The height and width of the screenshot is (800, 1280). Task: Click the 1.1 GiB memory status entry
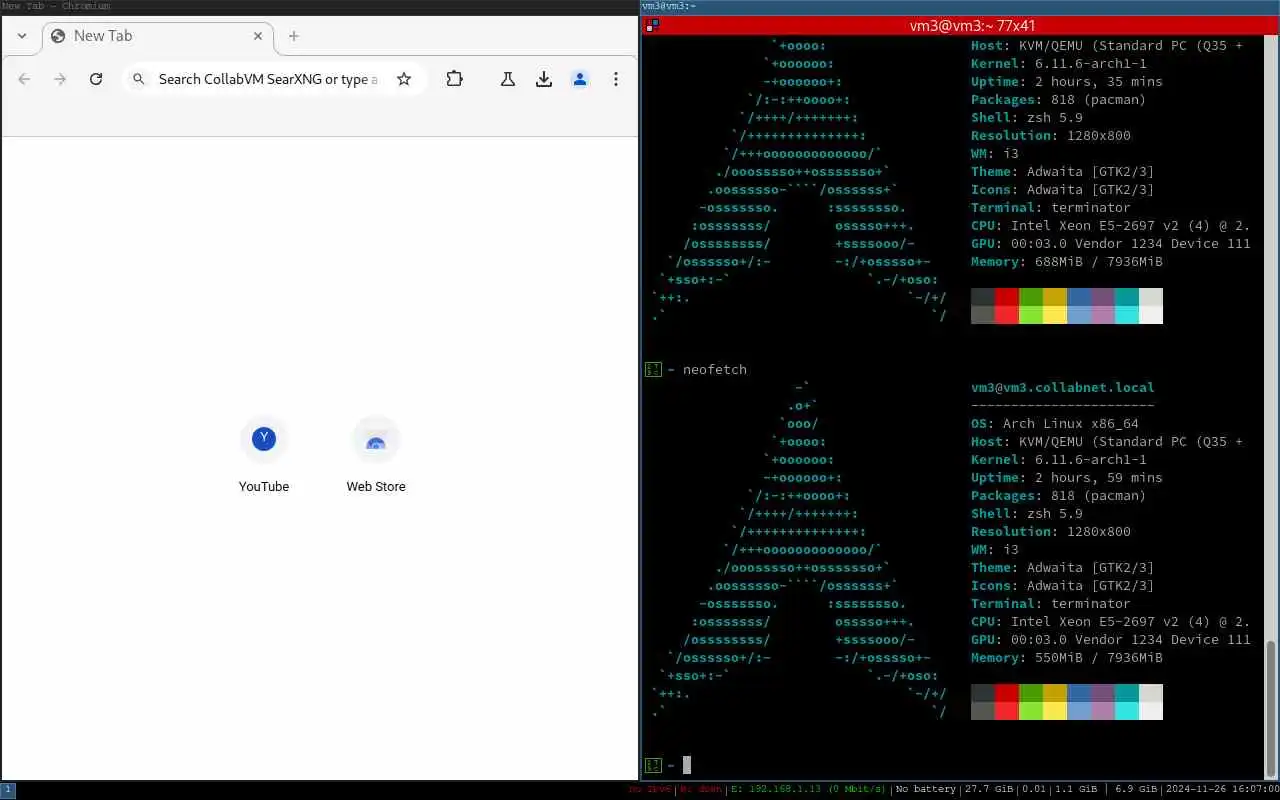pyautogui.click(x=1076, y=790)
